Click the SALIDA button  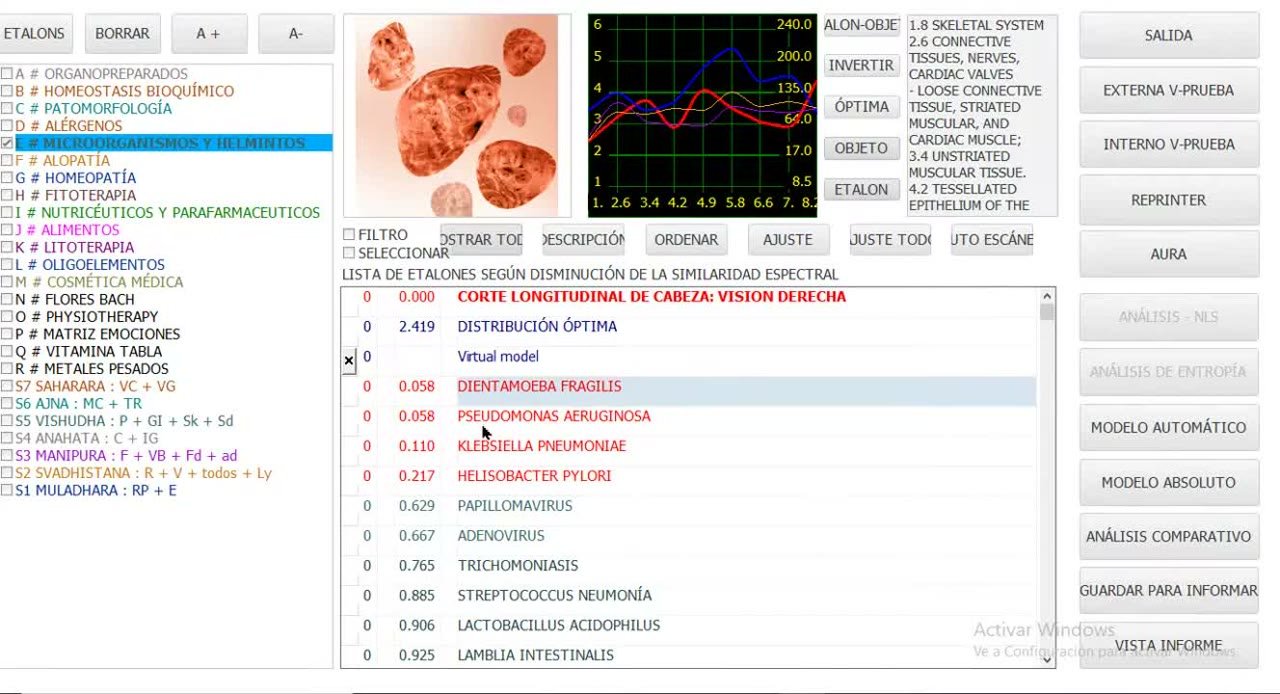point(1168,35)
